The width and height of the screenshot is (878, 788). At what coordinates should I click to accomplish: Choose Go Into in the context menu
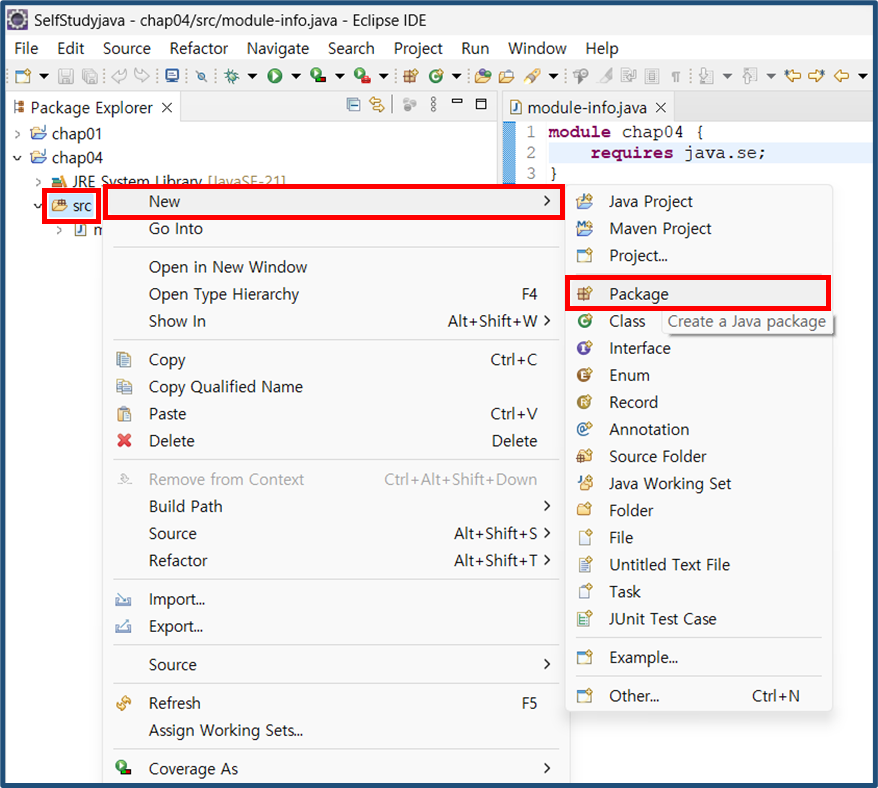[x=334, y=229]
